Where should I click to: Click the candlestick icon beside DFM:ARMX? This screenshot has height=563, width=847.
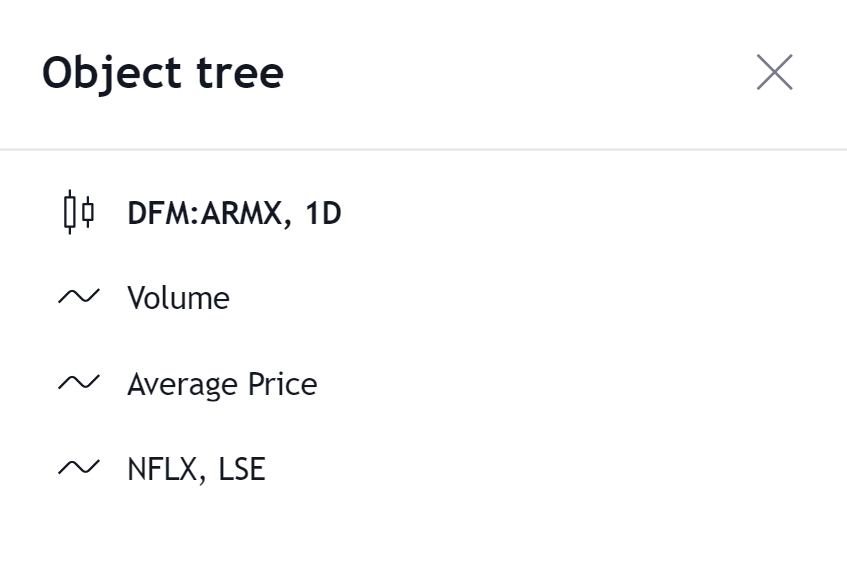point(78,212)
